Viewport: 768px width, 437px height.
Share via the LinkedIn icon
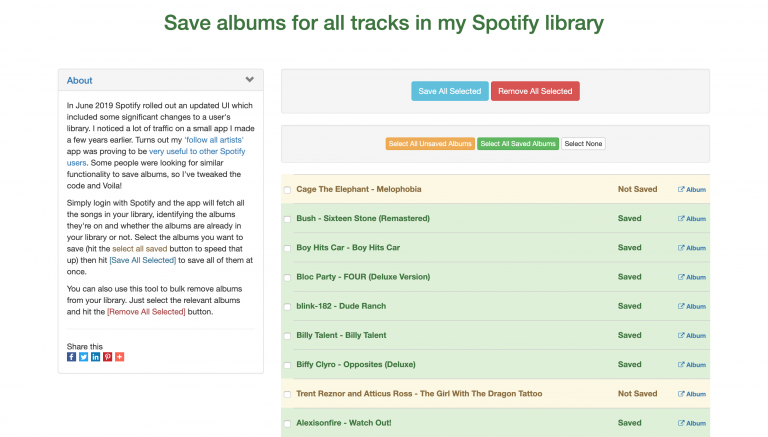96,357
